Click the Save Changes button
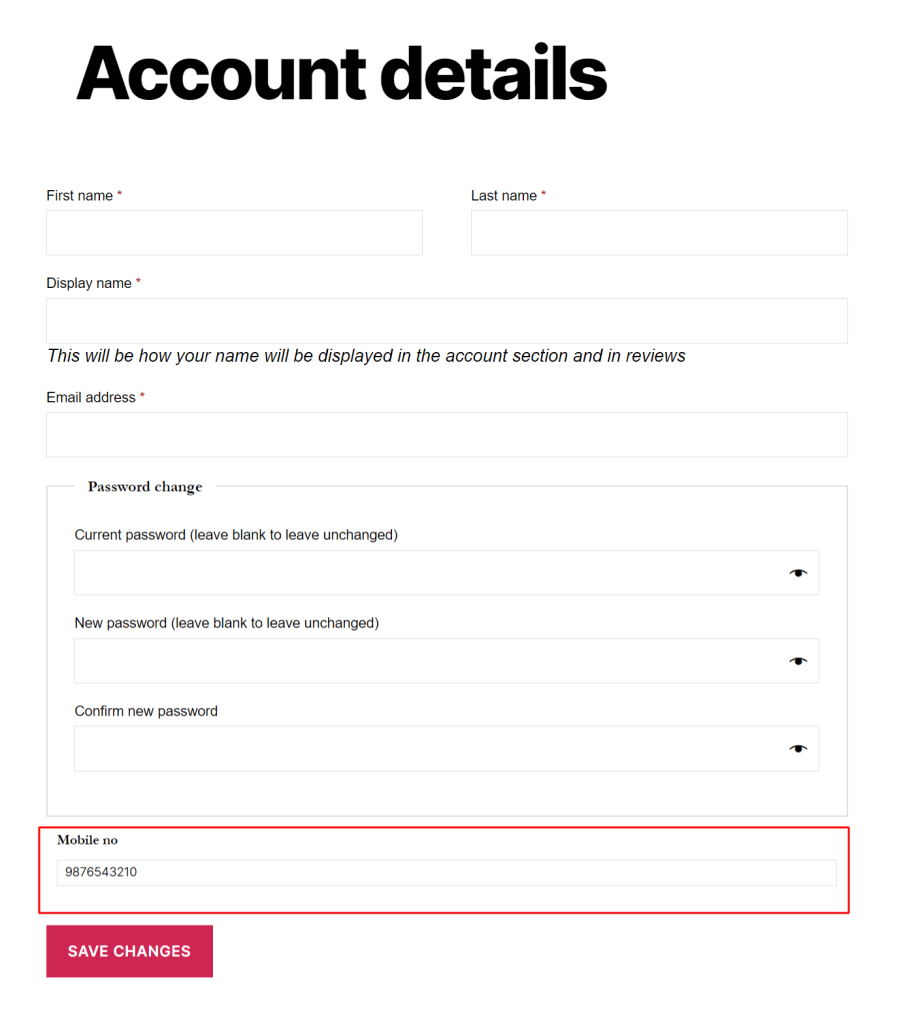The width and height of the screenshot is (901, 1024). (x=129, y=951)
